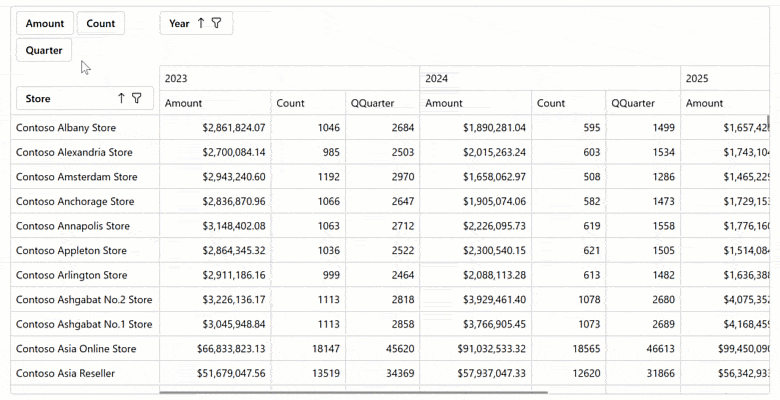
Task: Click Count header under 2023
Action: 308,103
